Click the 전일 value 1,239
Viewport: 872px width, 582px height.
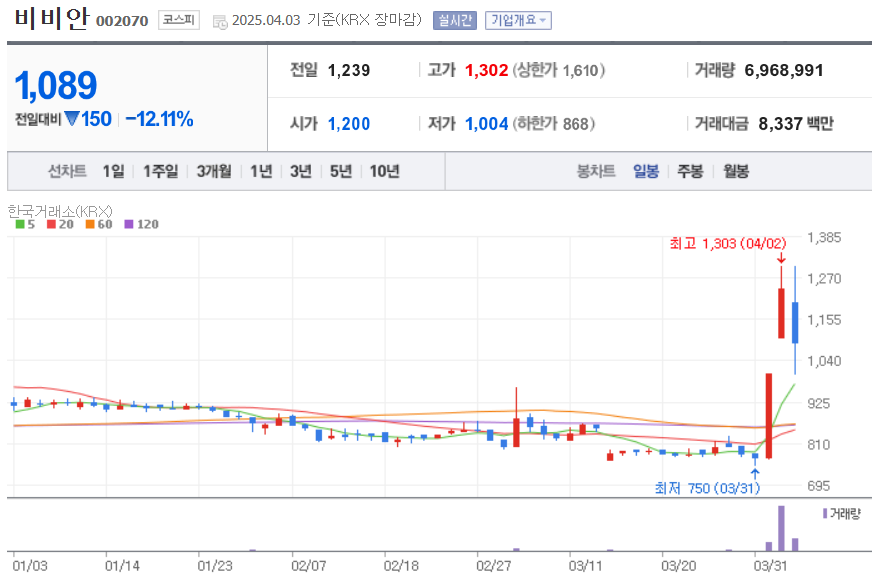pyautogui.click(x=349, y=71)
